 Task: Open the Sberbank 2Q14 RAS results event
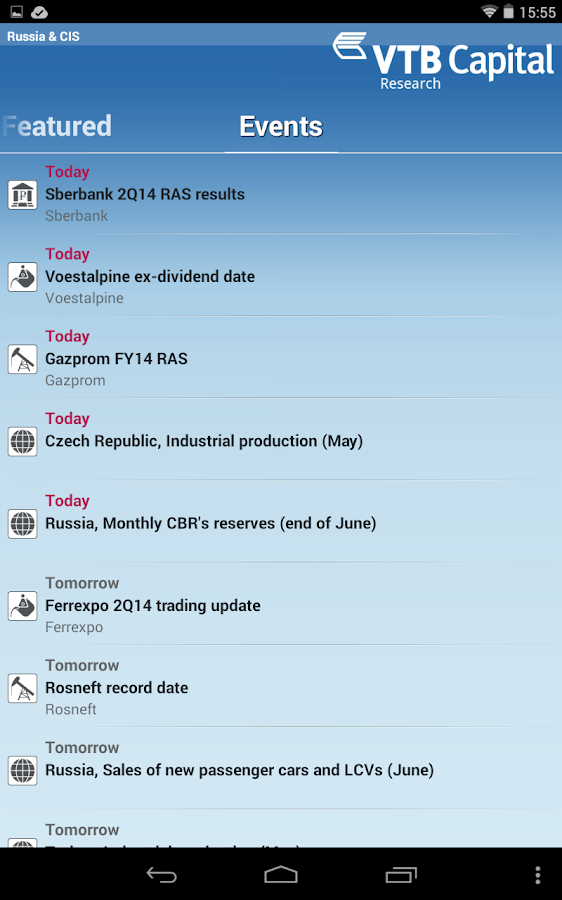click(x=281, y=193)
